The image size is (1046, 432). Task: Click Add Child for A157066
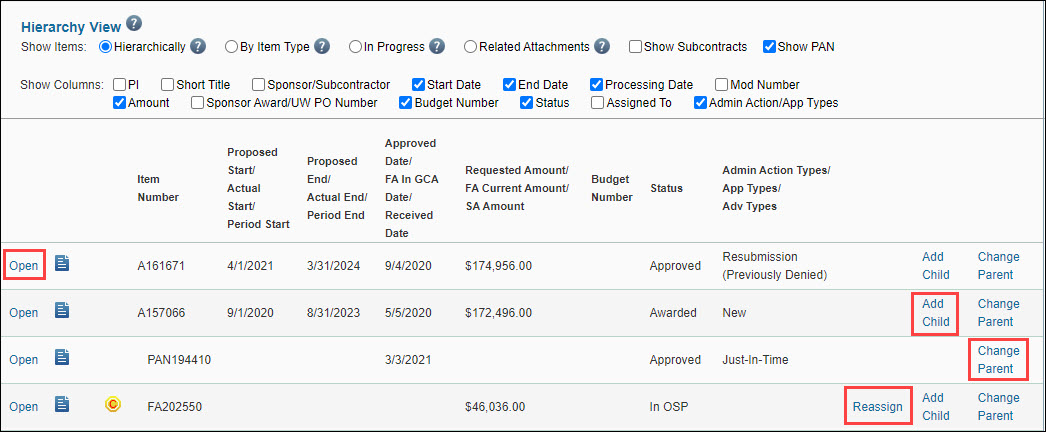point(935,312)
